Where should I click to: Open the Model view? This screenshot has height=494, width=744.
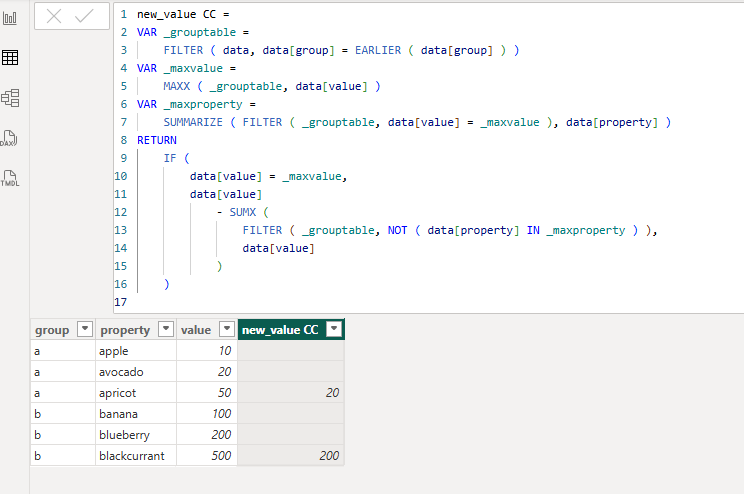tap(10, 98)
